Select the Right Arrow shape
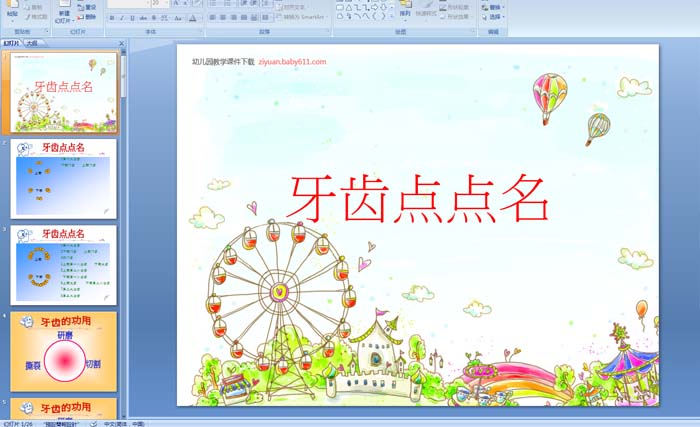700x427 pixels. [x=375, y=7]
